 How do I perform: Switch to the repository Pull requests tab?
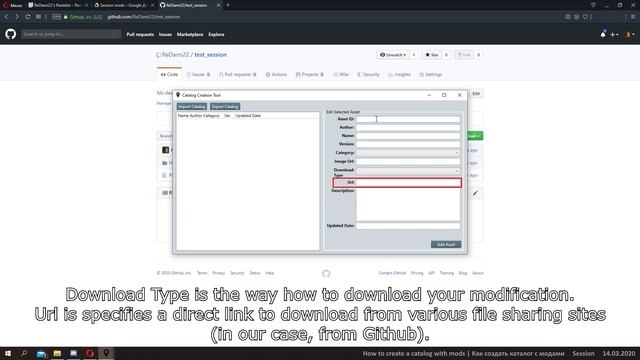click(238, 75)
